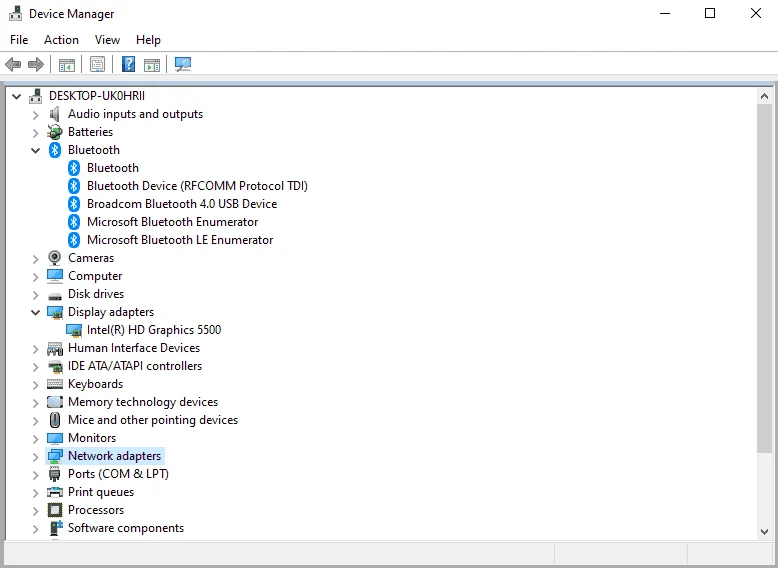This screenshot has width=778, height=568.
Task: Click the Computer category icon
Action: (x=55, y=276)
